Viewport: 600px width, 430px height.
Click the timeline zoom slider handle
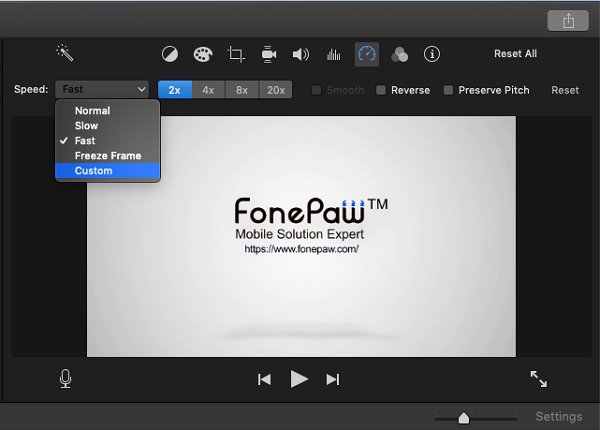click(x=464, y=418)
